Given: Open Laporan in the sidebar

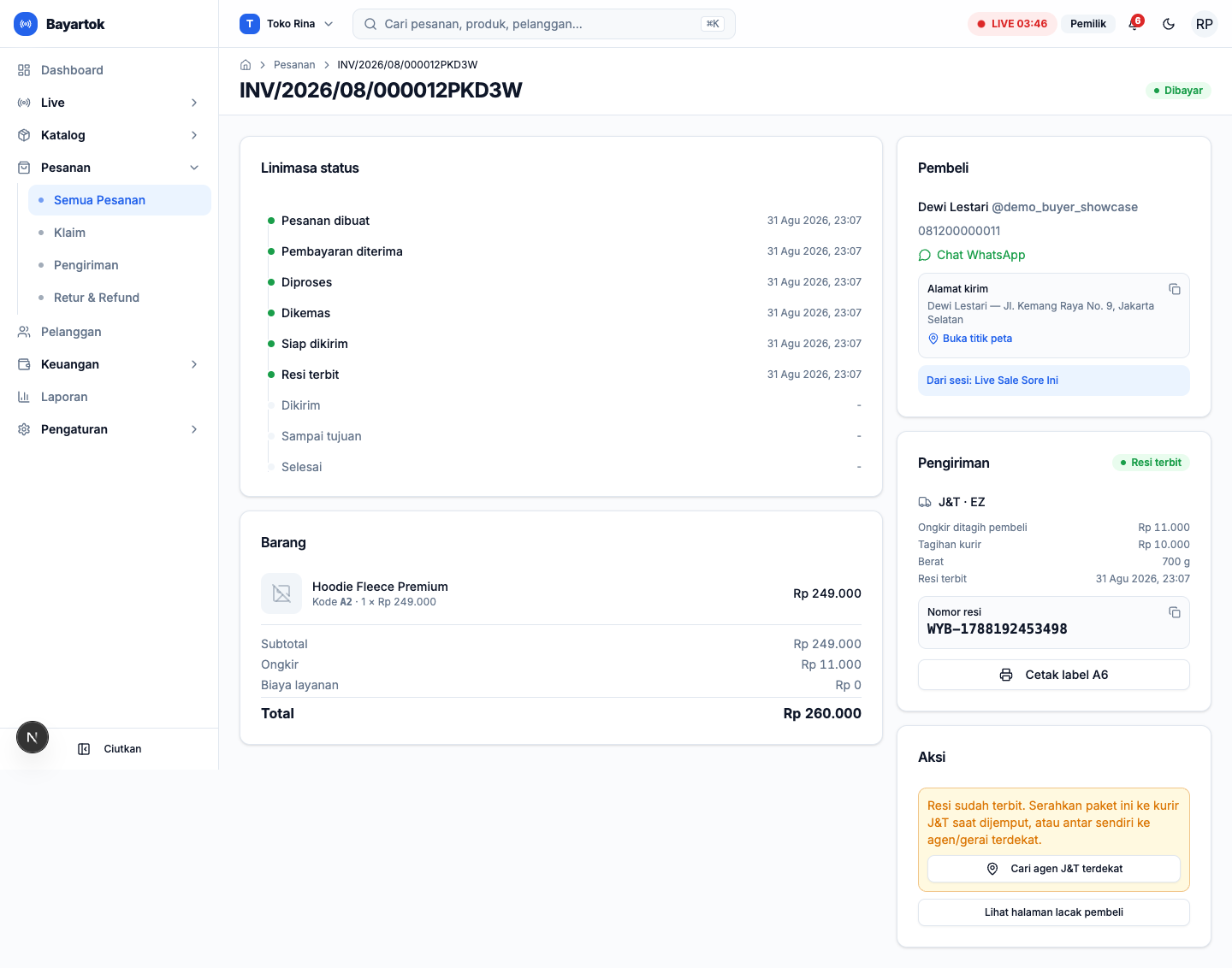Looking at the screenshot, I should [110, 397].
